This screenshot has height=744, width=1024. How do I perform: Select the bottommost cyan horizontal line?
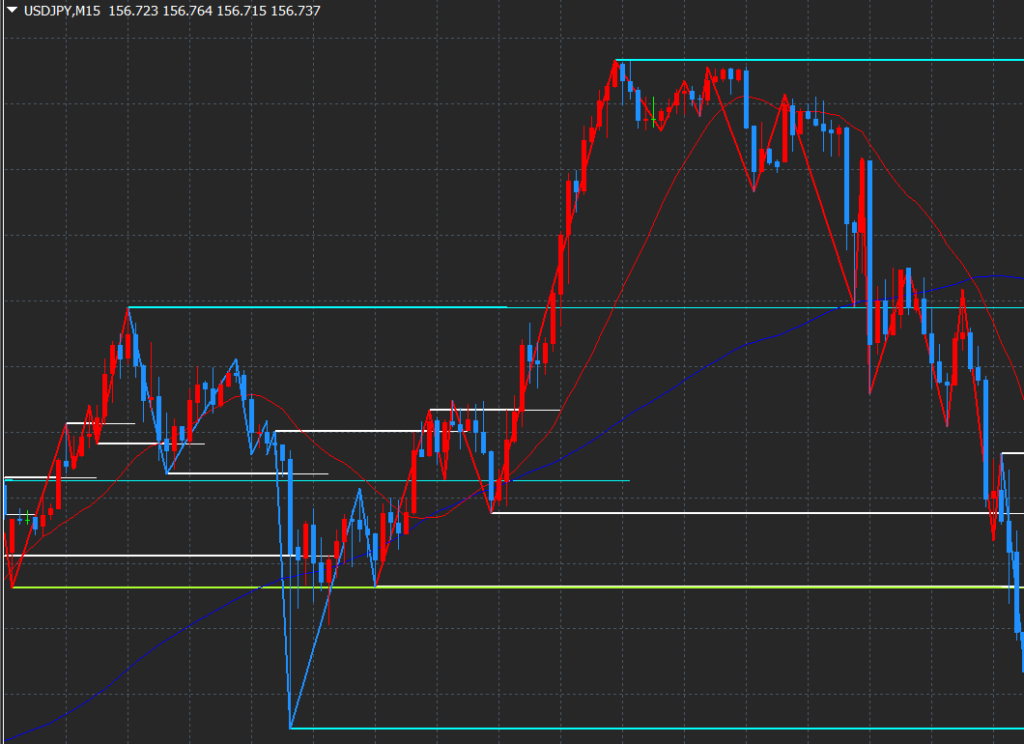click(x=650, y=728)
